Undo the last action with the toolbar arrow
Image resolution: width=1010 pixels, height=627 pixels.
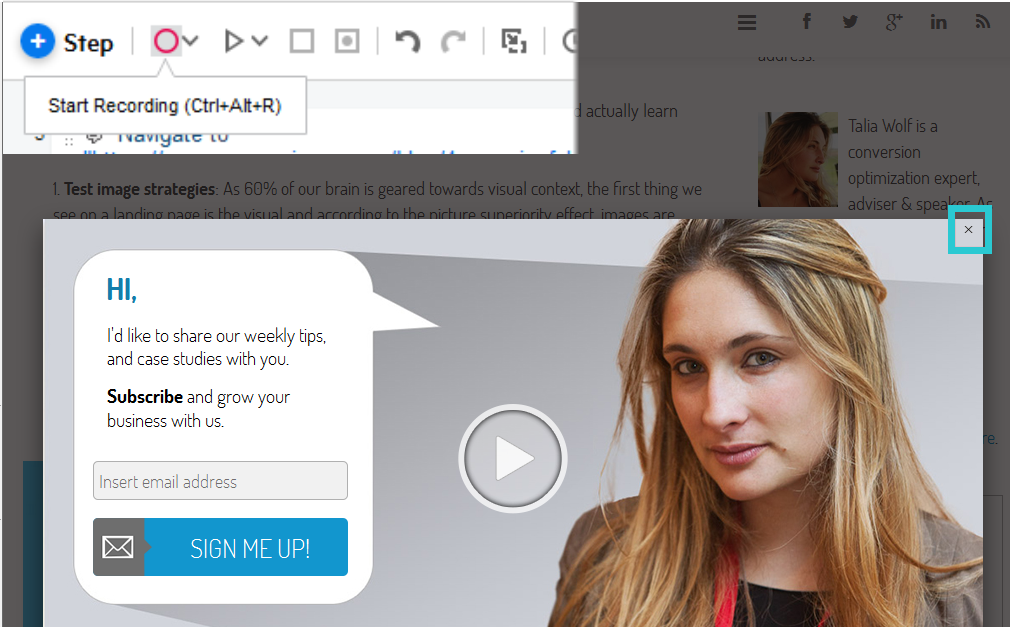pyautogui.click(x=407, y=42)
